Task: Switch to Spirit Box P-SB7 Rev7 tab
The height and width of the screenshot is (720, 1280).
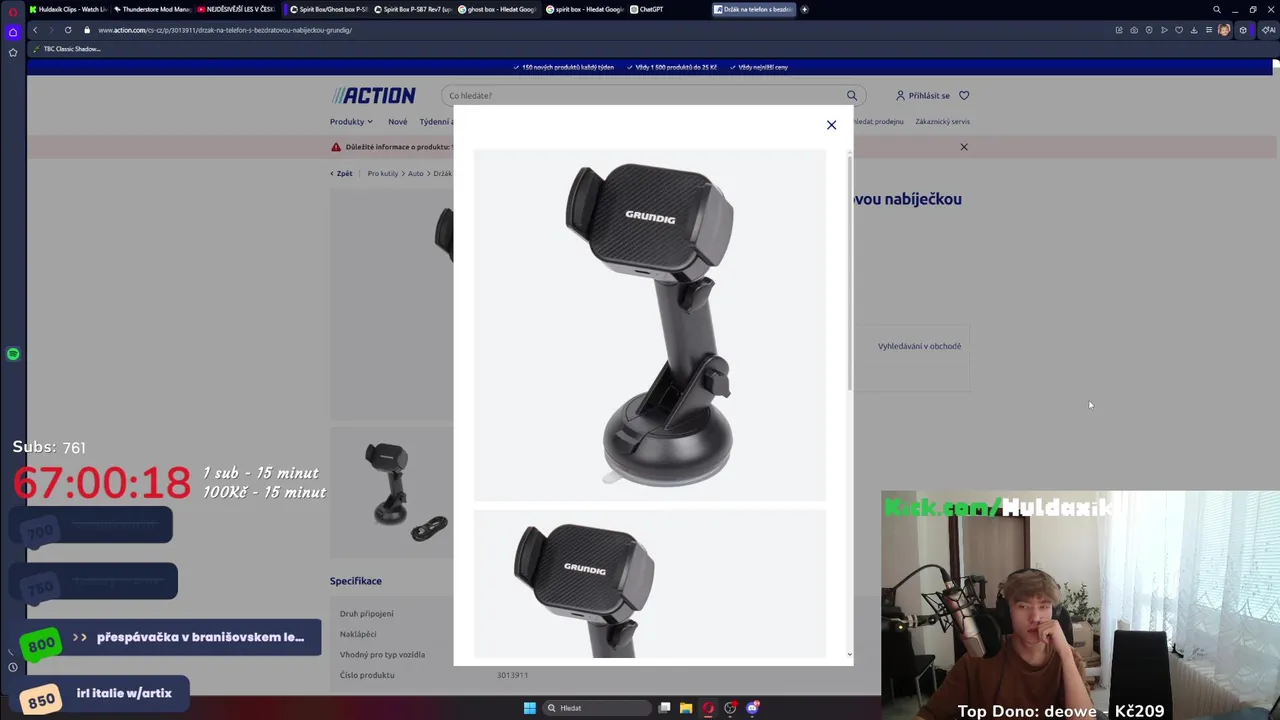Action: pyautogui.click(x=412, y=9)
